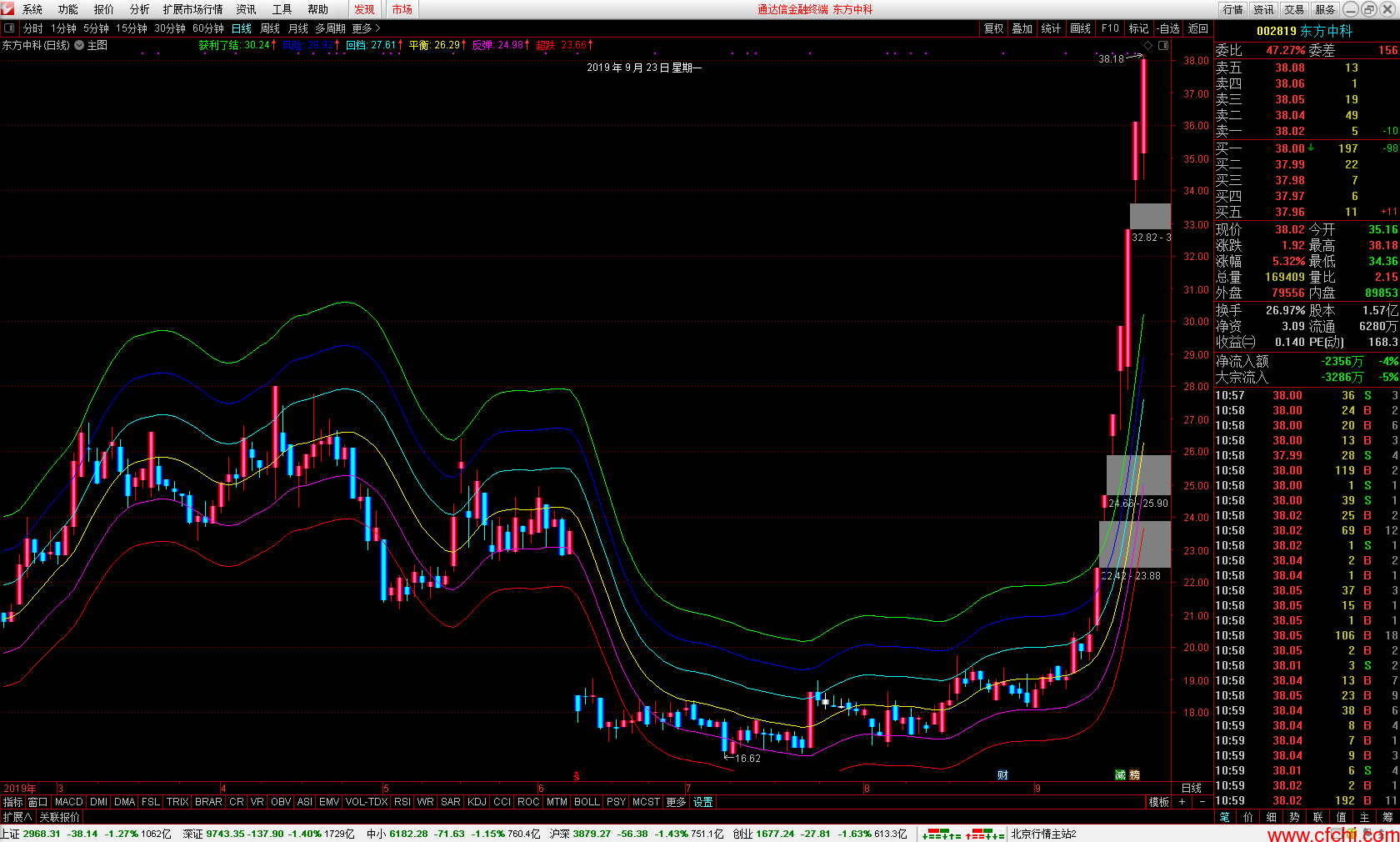Viewport: 1400px width, 842px height.
Task: Click the red TDX logo icon
Action: tap(8, 9)
